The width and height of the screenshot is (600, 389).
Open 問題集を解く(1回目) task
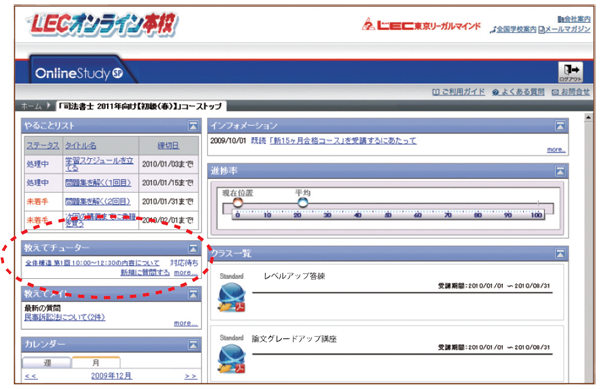pos(98,183)
